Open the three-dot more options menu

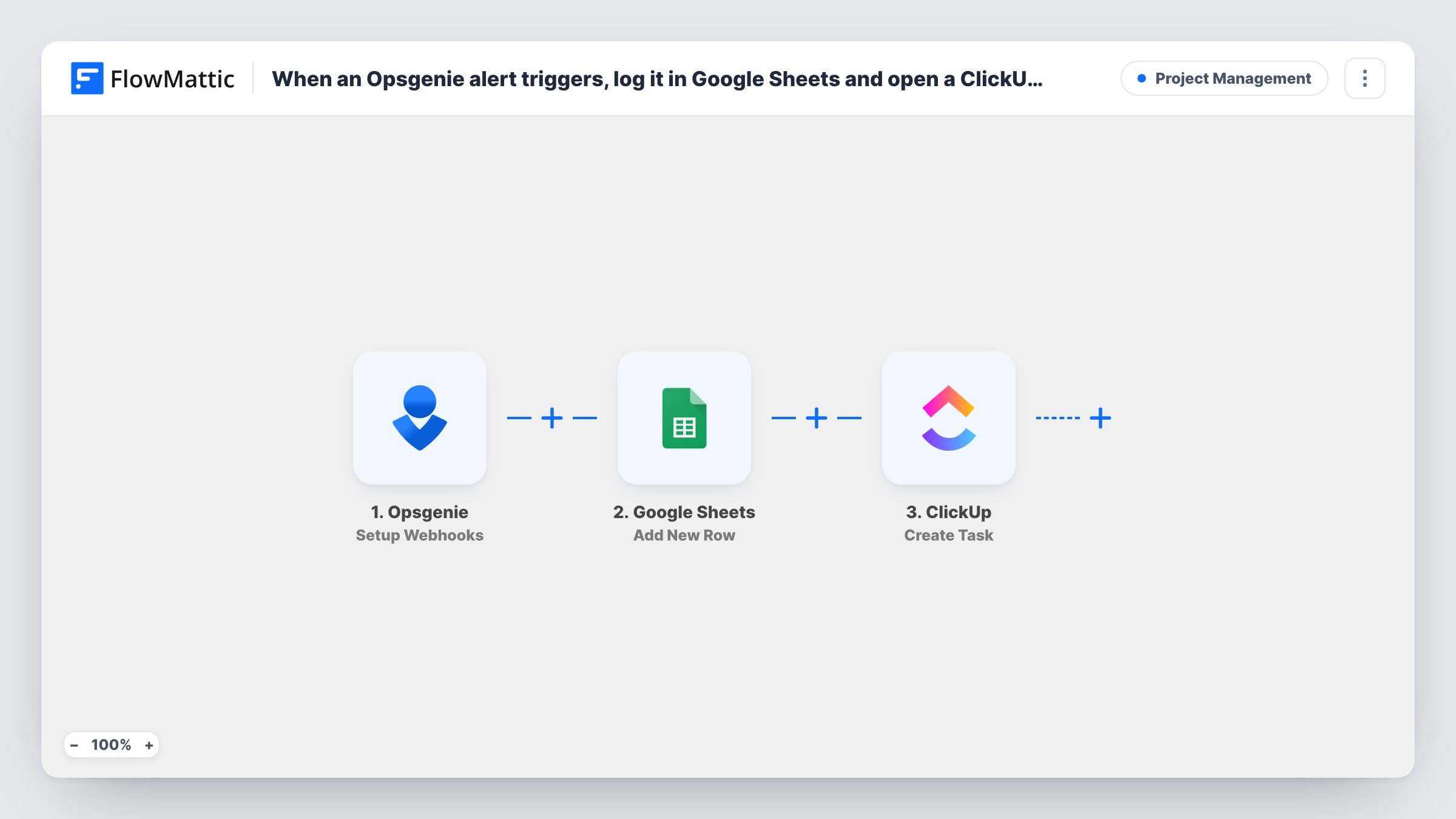[1364, 78]
